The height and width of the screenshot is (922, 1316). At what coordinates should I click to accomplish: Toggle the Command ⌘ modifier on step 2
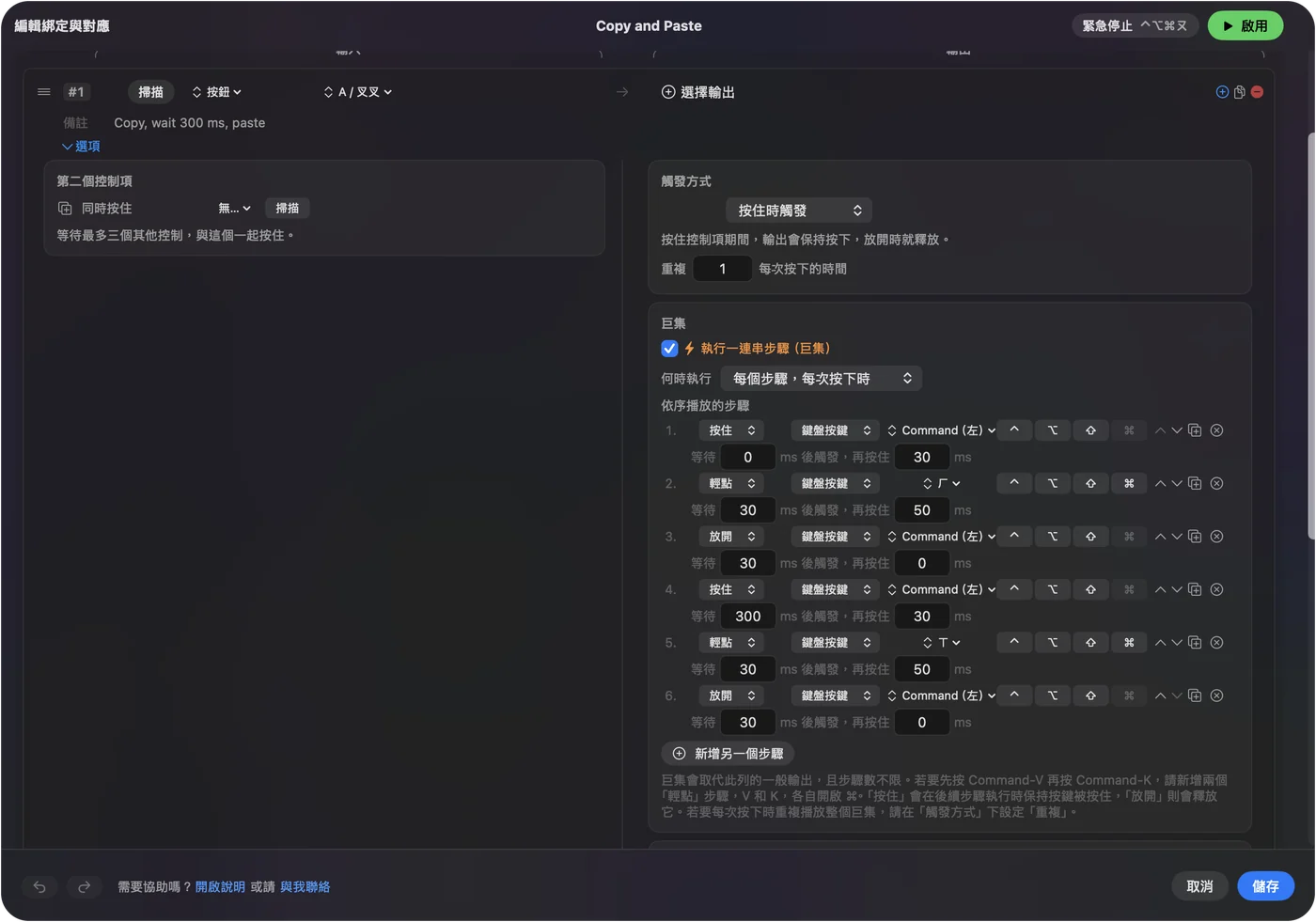(1129, 483)
